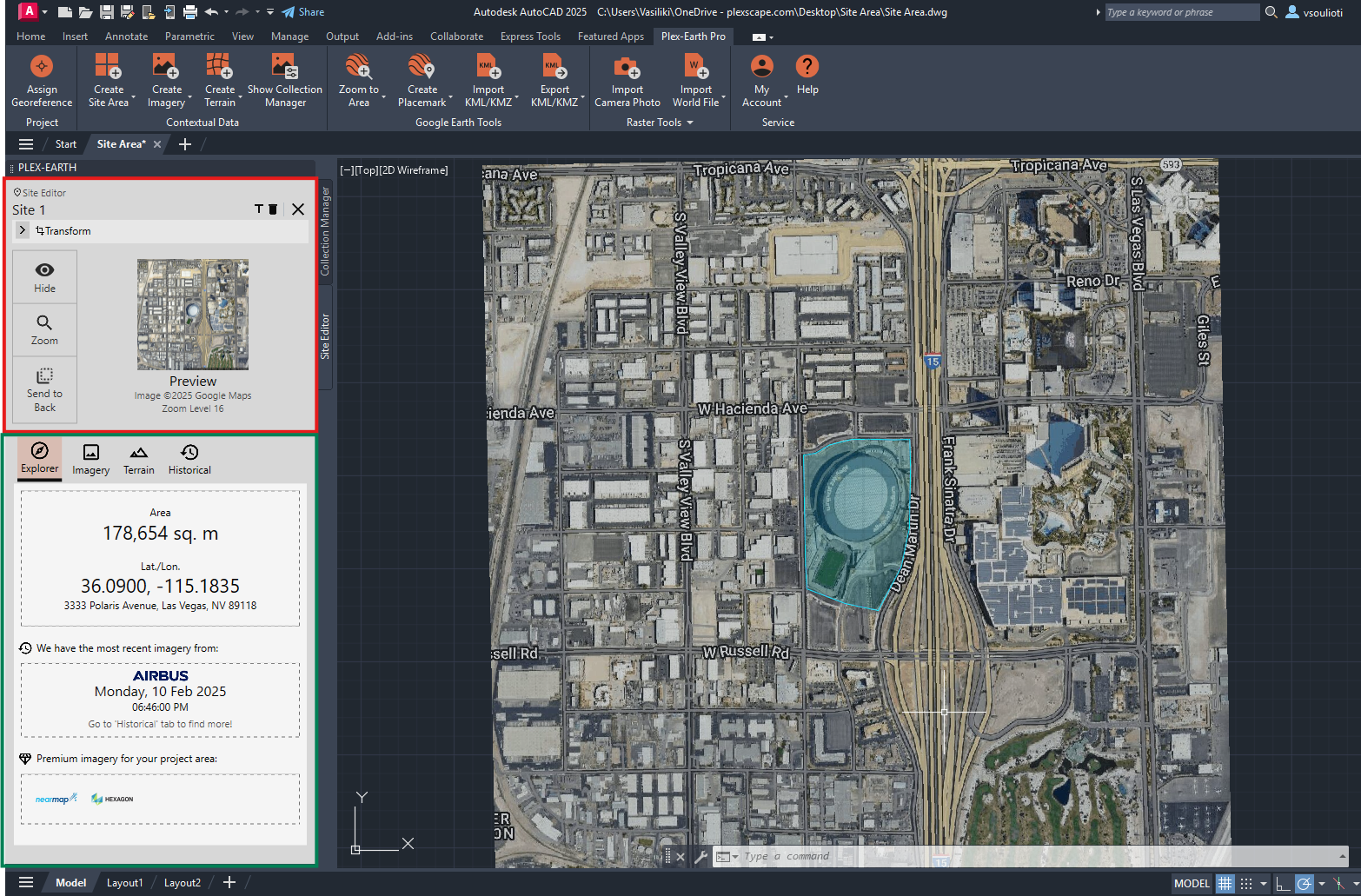
Task: Click the Zoom to Area tool
Action: coord(359,81)
